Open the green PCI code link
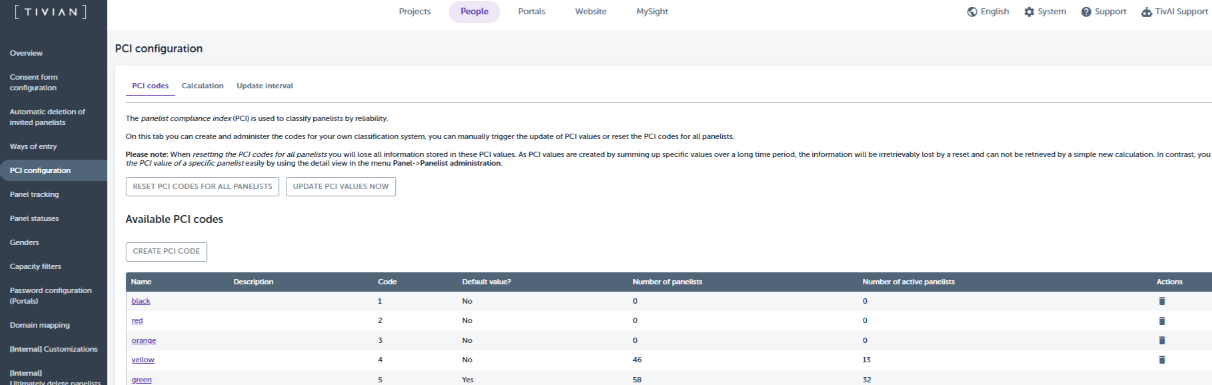Screen dimensions: 1212x385 [x=142, y=380]
